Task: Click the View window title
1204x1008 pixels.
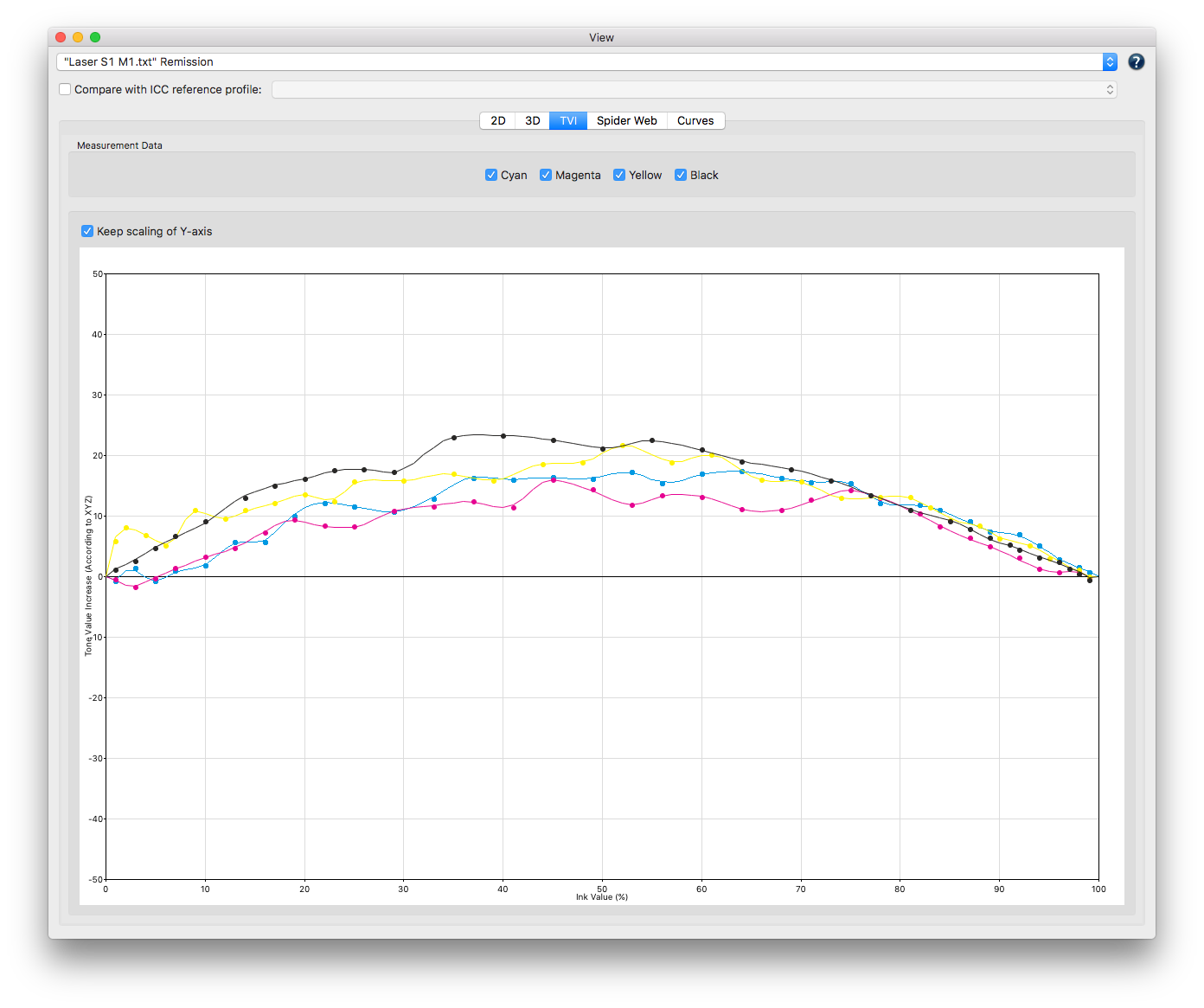Action: (x=601, y=37)
